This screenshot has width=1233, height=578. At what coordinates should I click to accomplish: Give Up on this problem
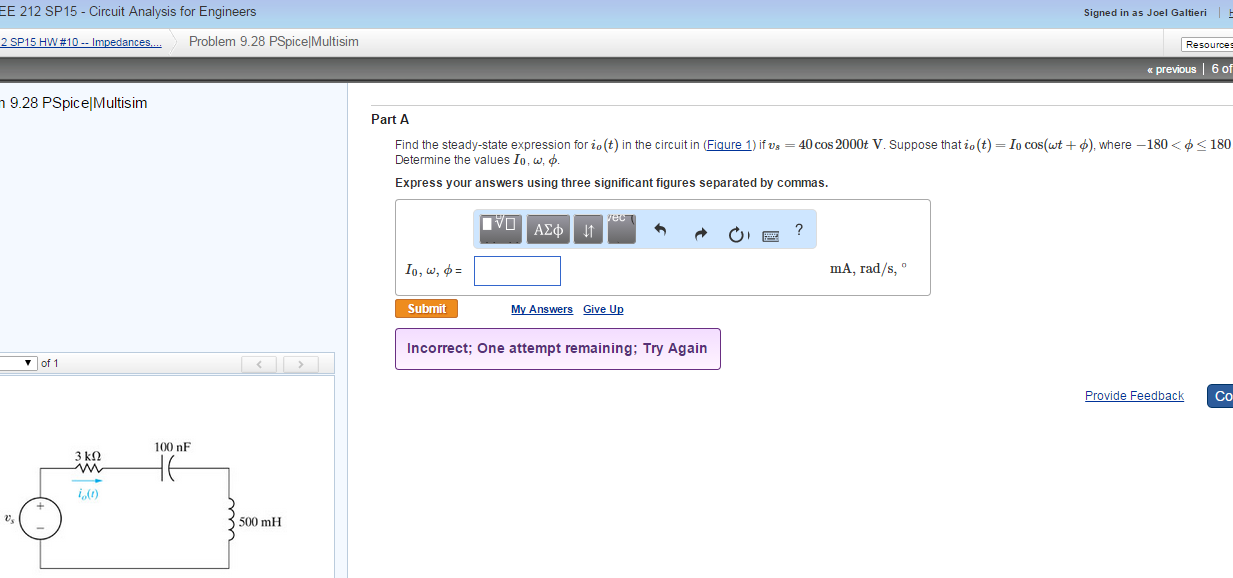(x=602, y=309)
